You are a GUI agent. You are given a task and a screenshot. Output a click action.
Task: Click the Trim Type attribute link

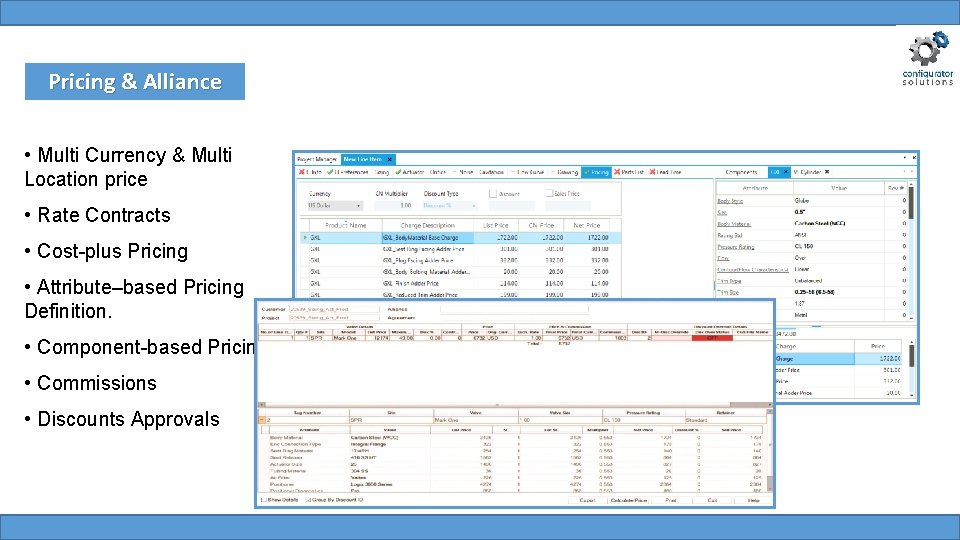(729, 281)
